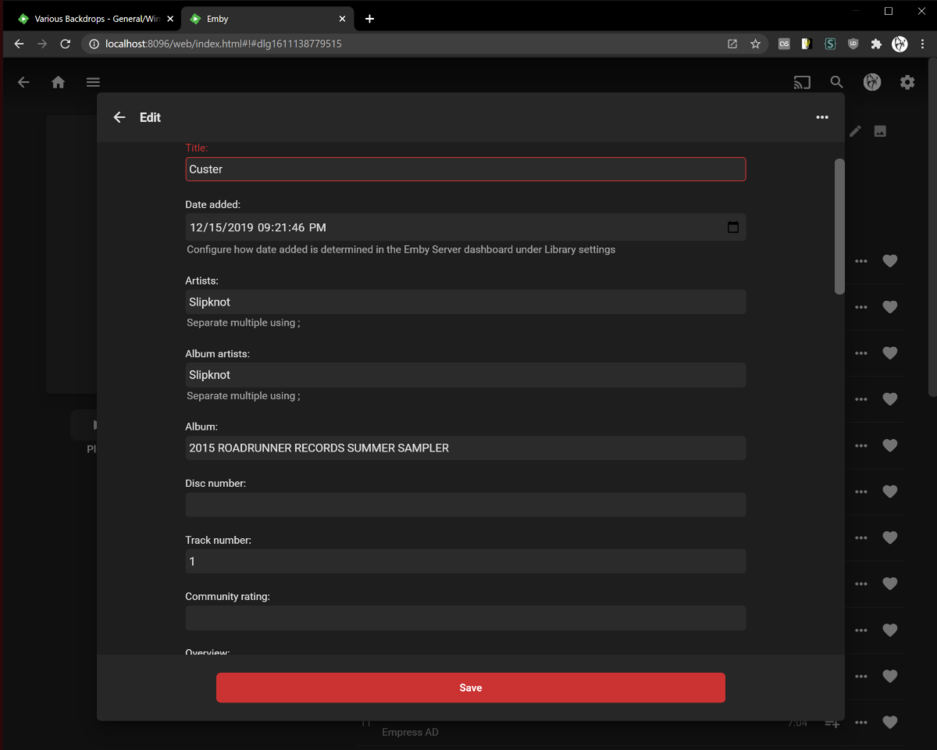Image resolution: width=937 pixels, height=750 pixels.
Task: Open the options menu on the top track row
Action: 860,261
